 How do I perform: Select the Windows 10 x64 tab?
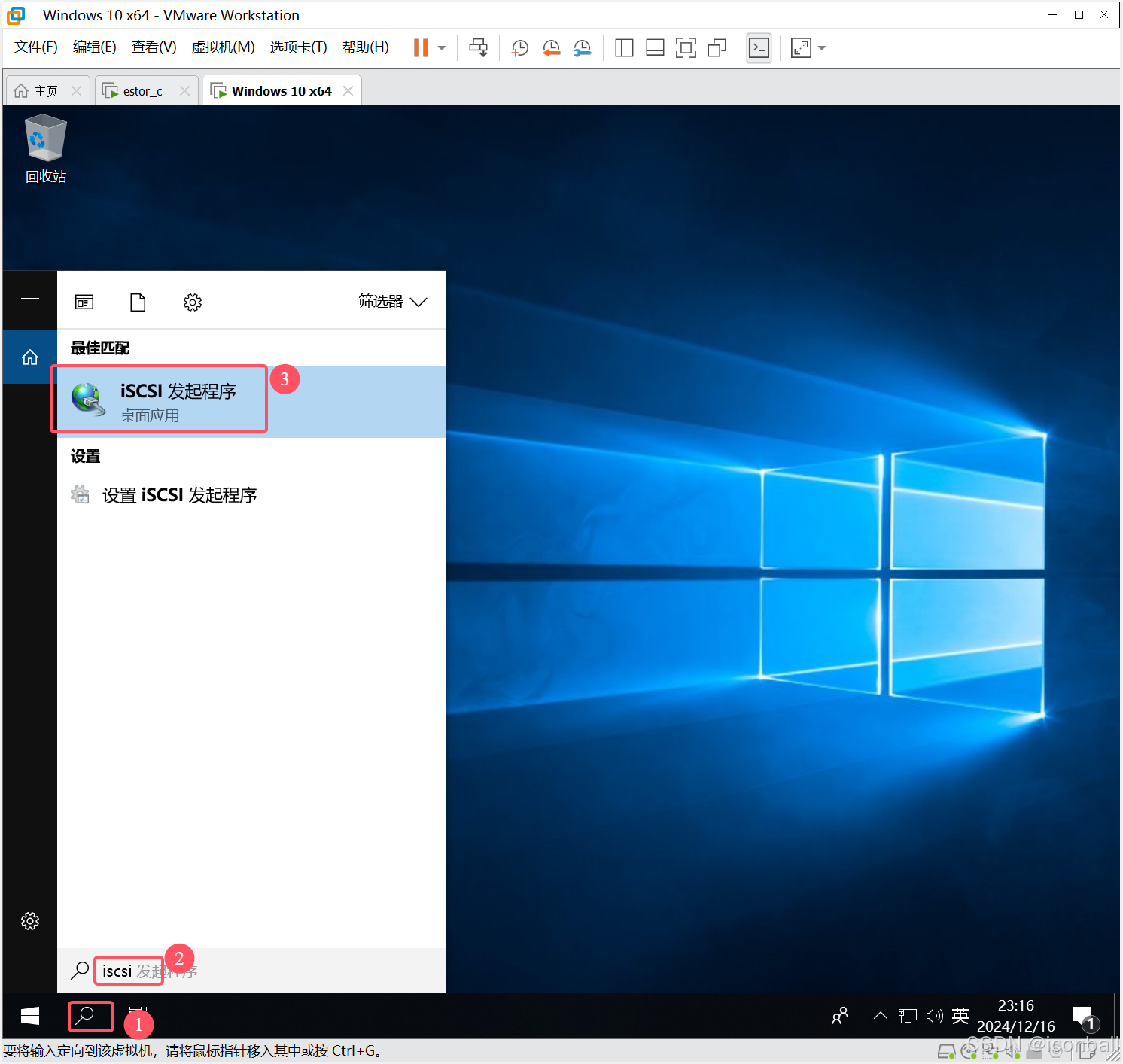[282, 91]
